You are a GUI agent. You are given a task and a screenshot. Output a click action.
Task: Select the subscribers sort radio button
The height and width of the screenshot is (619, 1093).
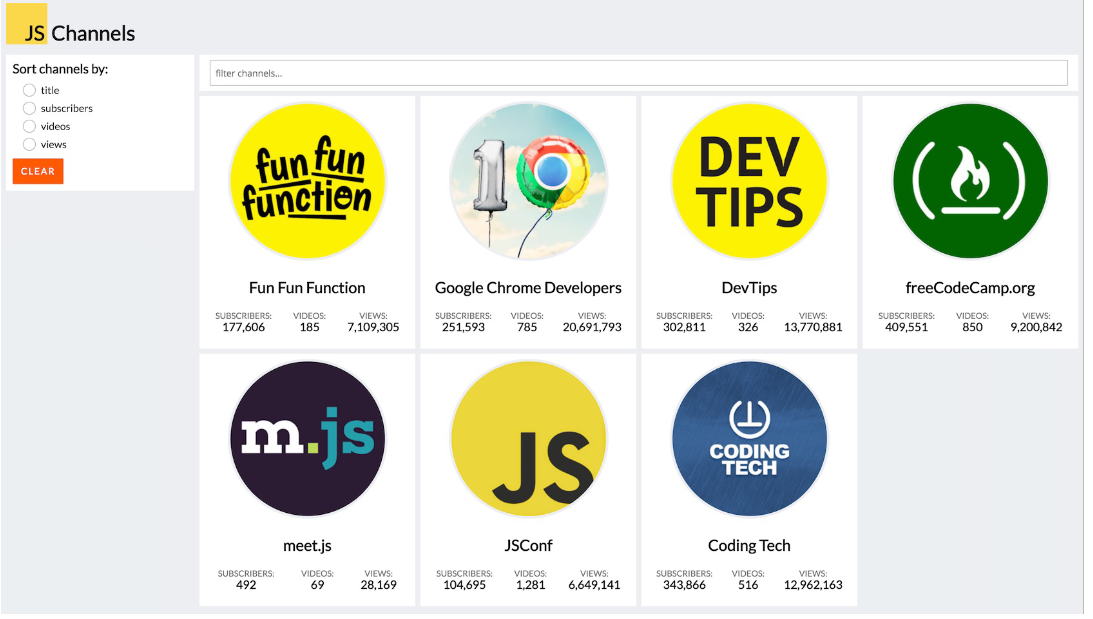coord(29,108)
